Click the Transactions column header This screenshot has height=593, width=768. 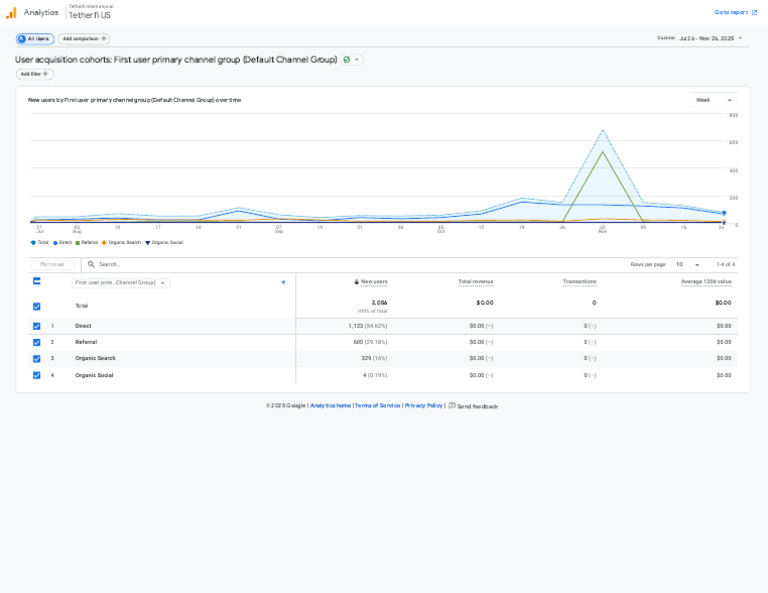pos(579,282)
